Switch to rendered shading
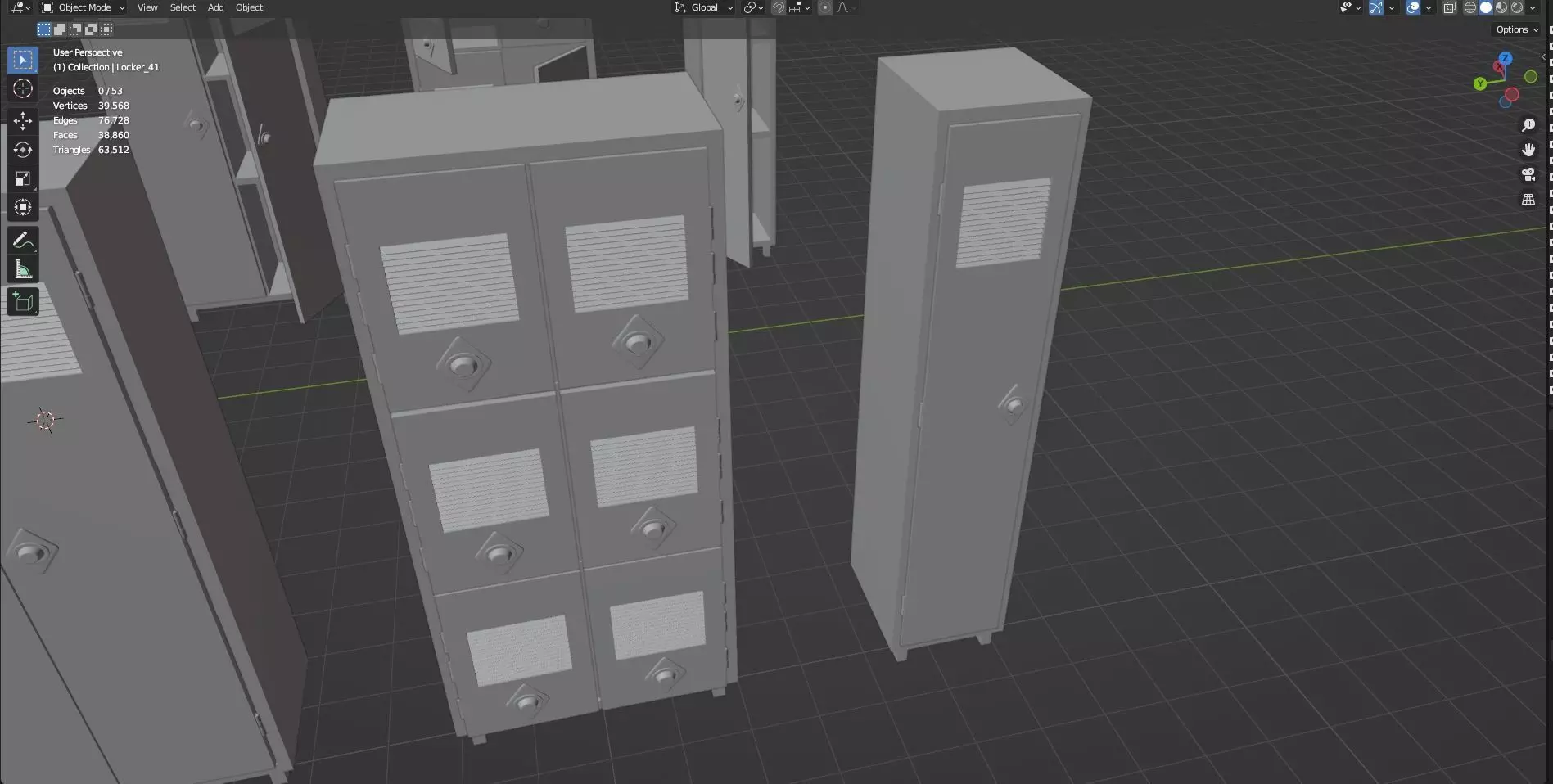This screenshot has width=1553, height=784. [x=1517, y=7]
